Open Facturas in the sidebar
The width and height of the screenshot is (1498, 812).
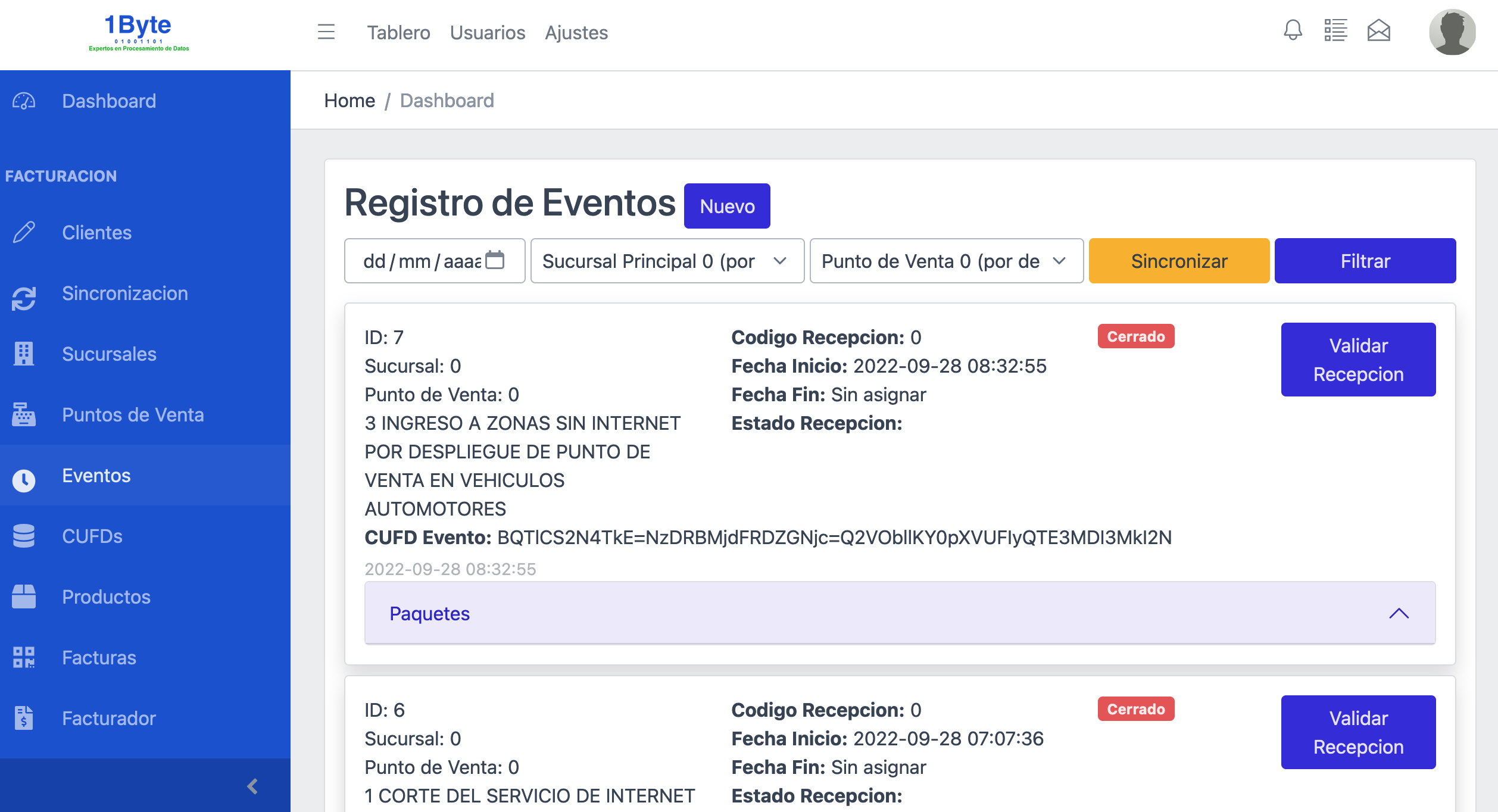tap(99, 658)
